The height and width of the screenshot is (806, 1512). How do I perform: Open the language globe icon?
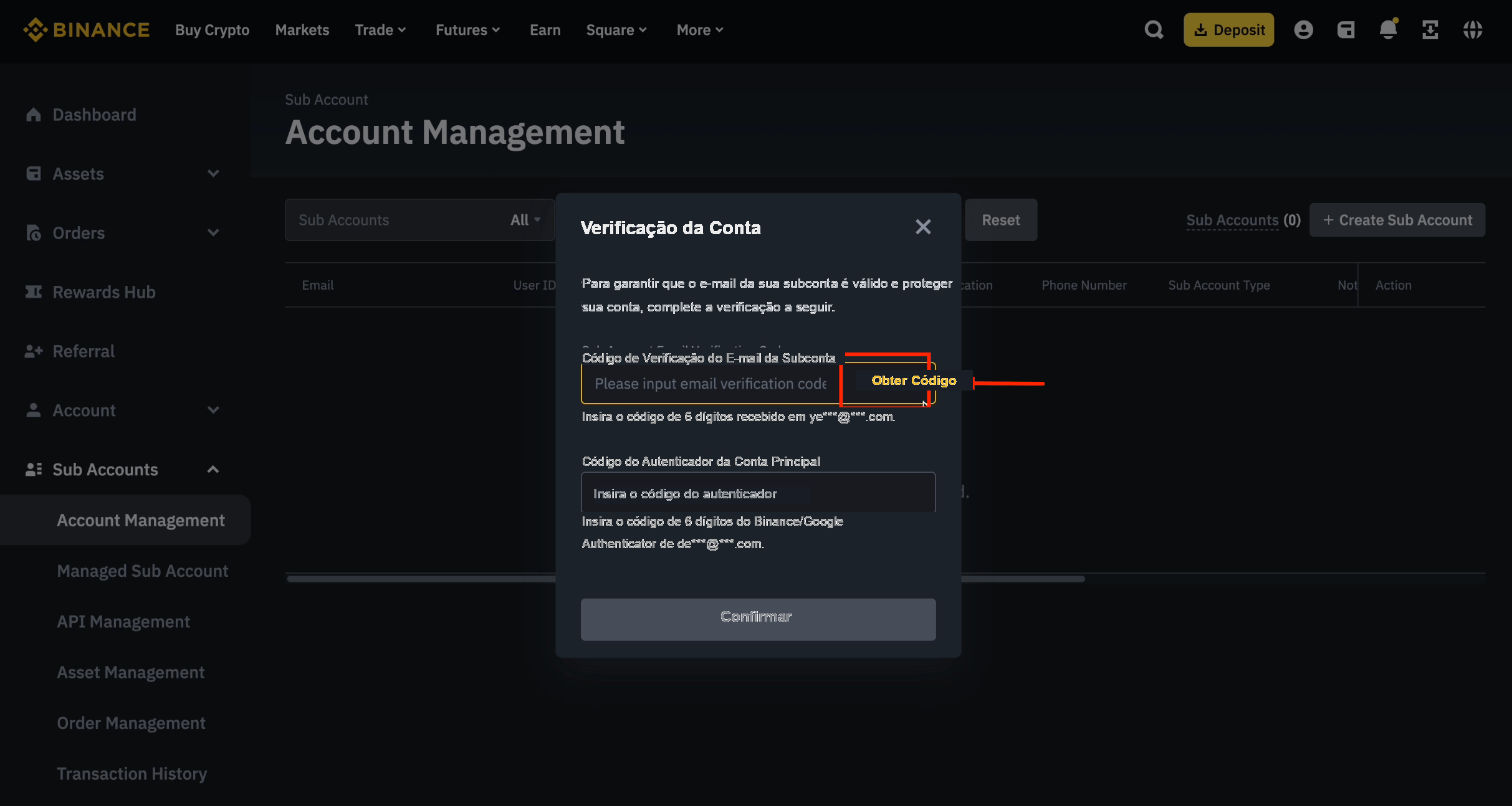click(1473, 30)
